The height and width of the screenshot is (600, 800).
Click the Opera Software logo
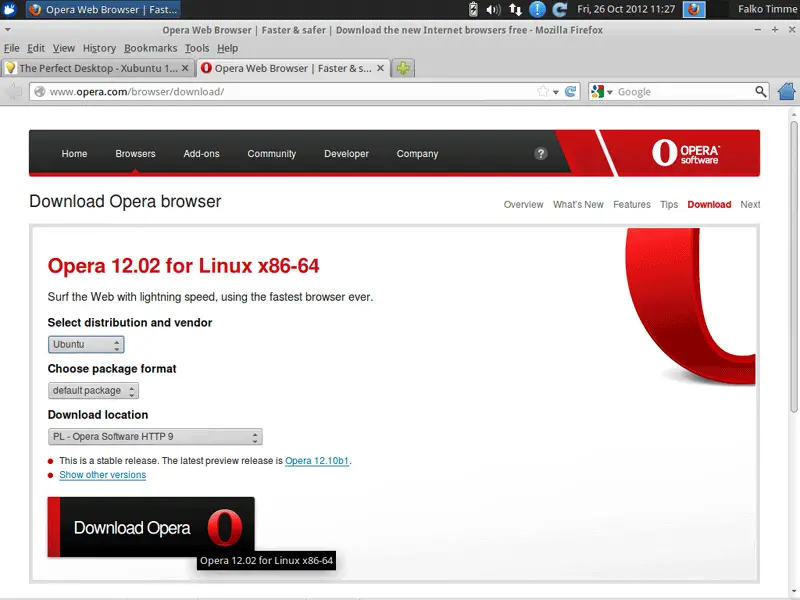point(685,153)
